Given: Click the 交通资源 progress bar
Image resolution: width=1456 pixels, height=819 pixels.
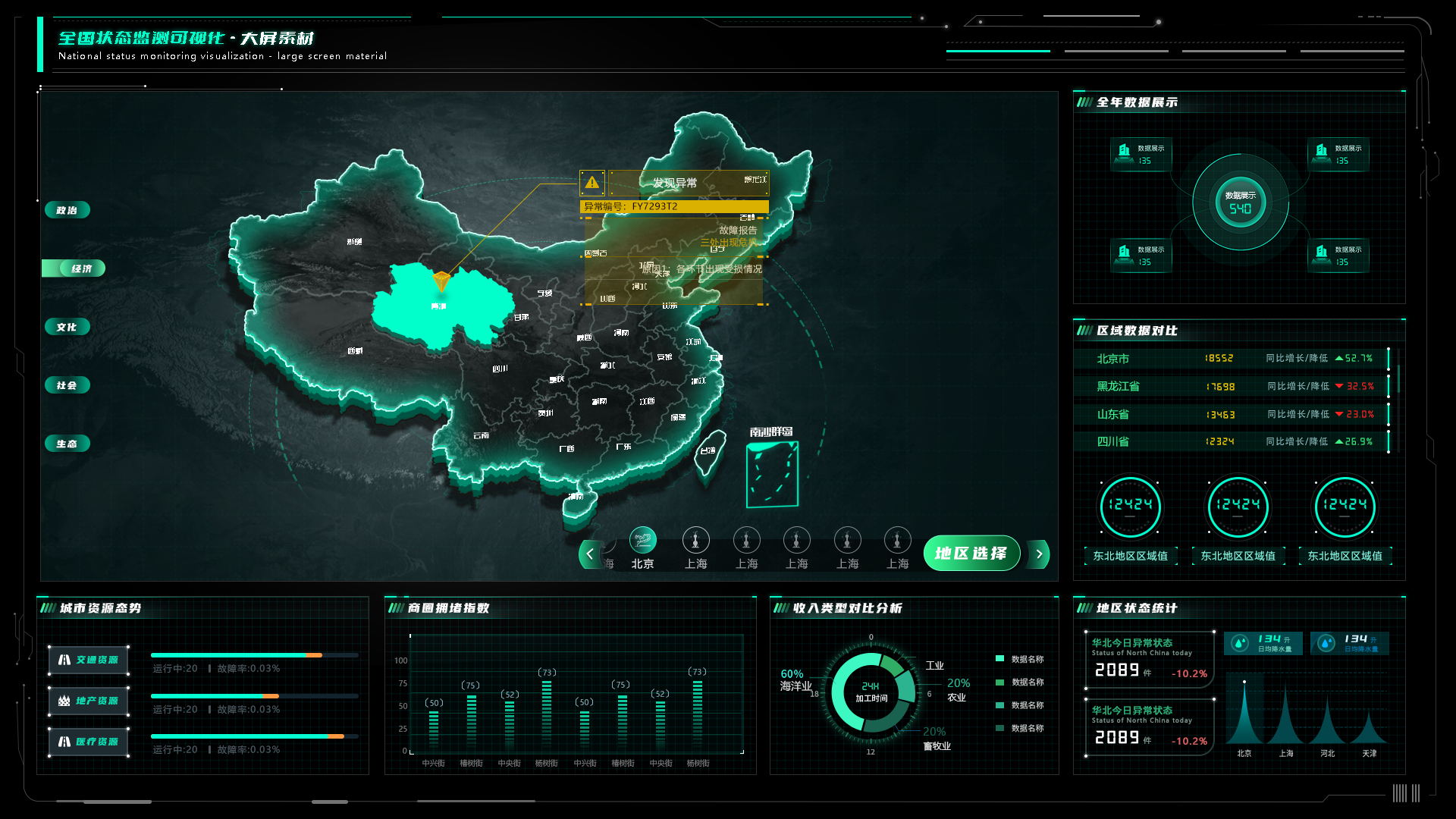Looking at the screenshot, I should point(253,654).
